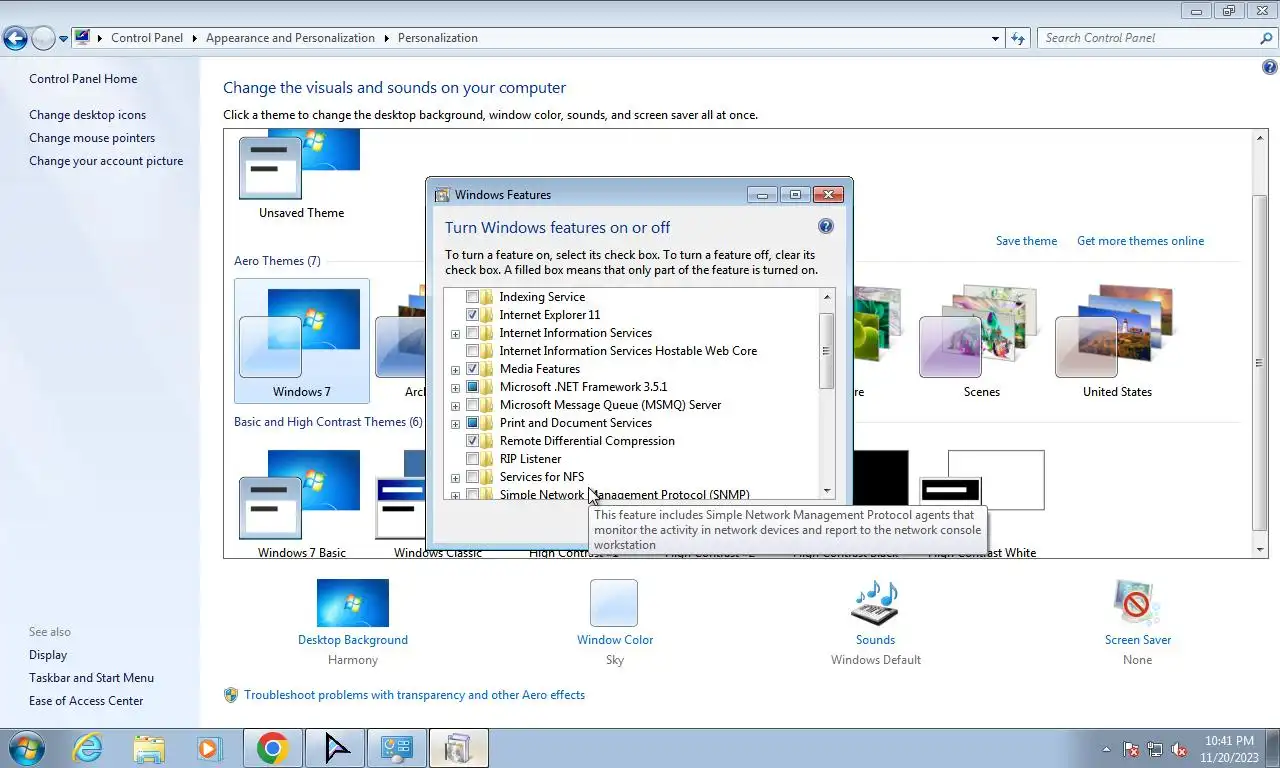
Task: Open Desktop Background settings icon
Action: (353, 603)
